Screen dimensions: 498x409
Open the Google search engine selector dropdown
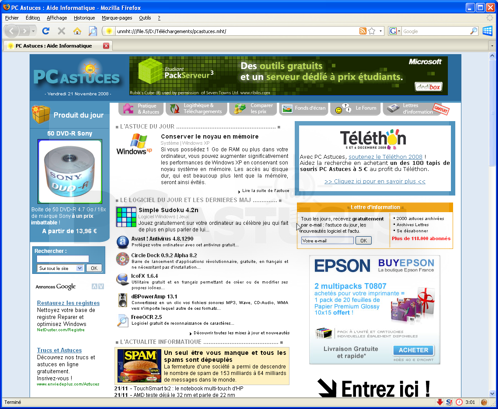coord(399,31)
